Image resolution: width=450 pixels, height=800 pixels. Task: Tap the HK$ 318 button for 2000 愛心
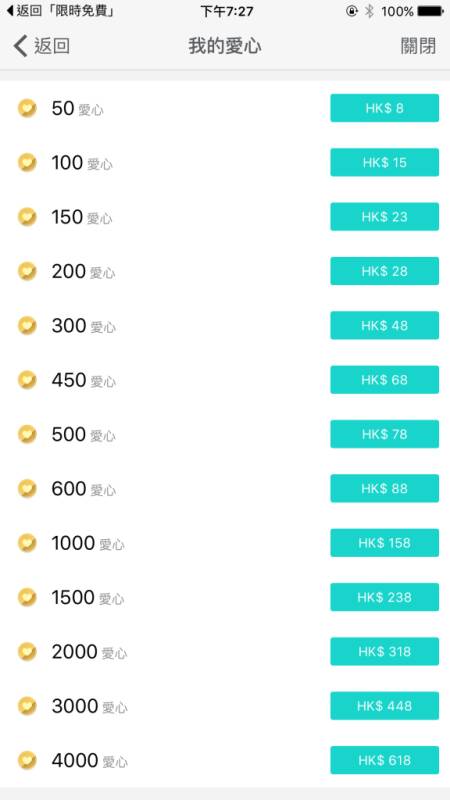[x=385, y=652]
